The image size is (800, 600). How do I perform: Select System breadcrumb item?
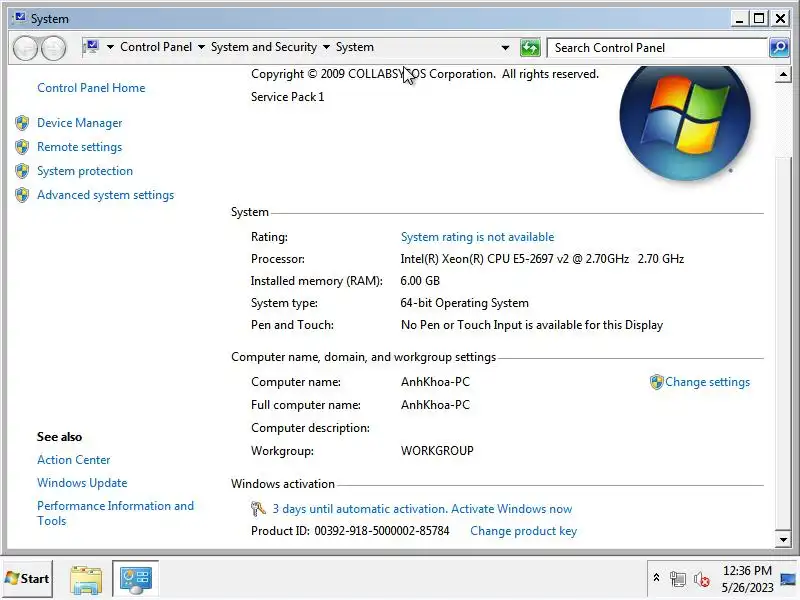(x=355, y=47)
